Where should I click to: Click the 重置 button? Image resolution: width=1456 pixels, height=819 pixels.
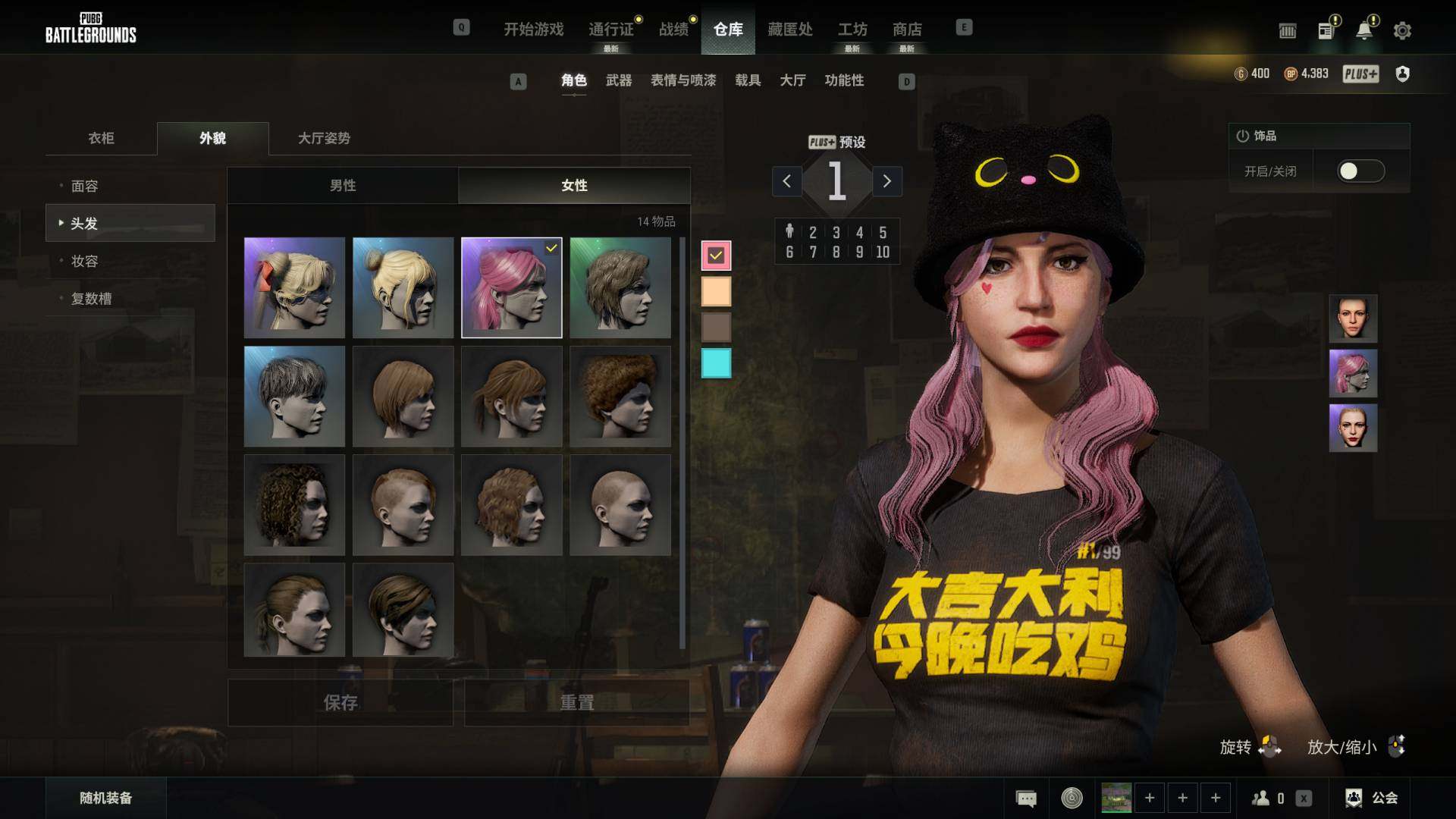coord(577,703)
